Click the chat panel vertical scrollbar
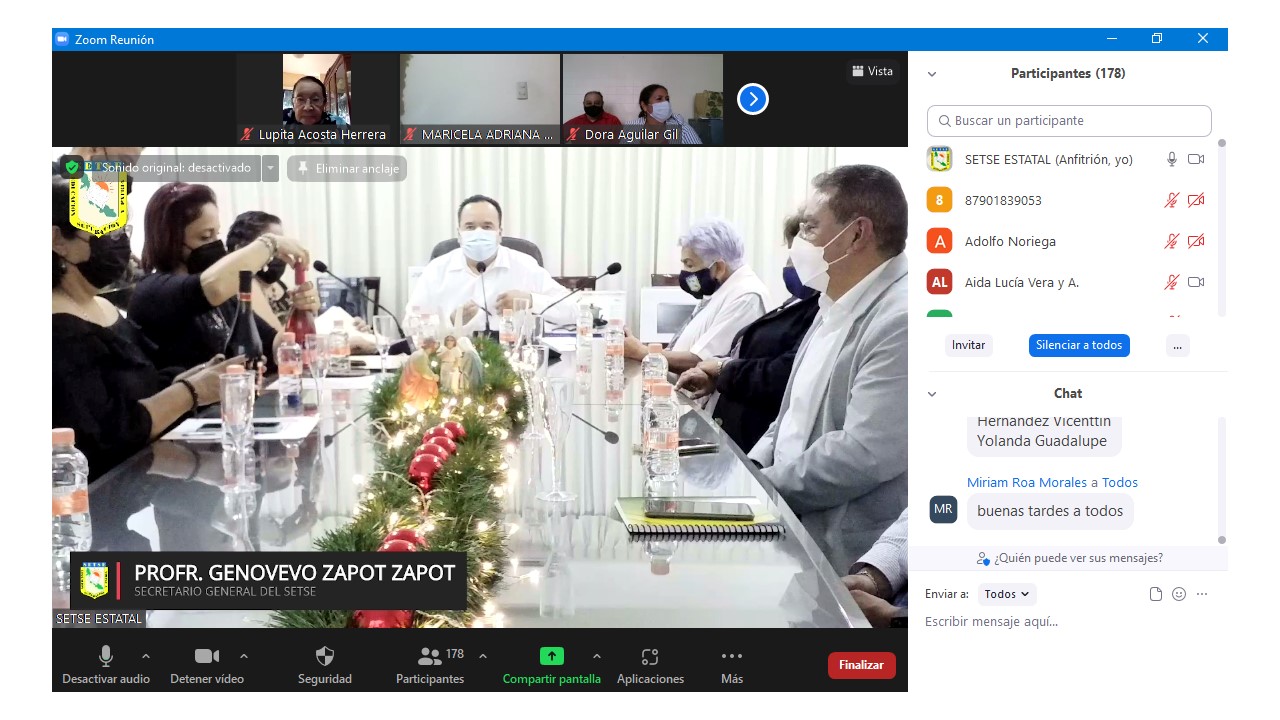The image size is (1280, 720). point(1221,480)
